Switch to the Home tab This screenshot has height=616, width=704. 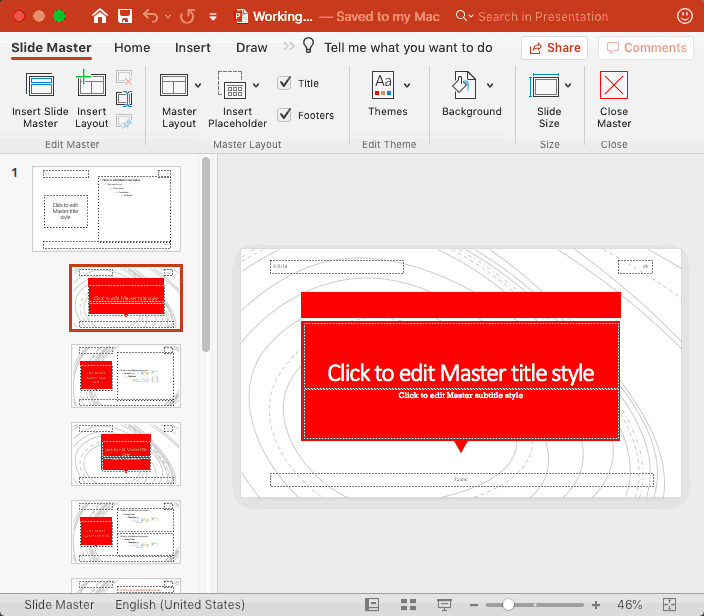(x=132, y=47)
